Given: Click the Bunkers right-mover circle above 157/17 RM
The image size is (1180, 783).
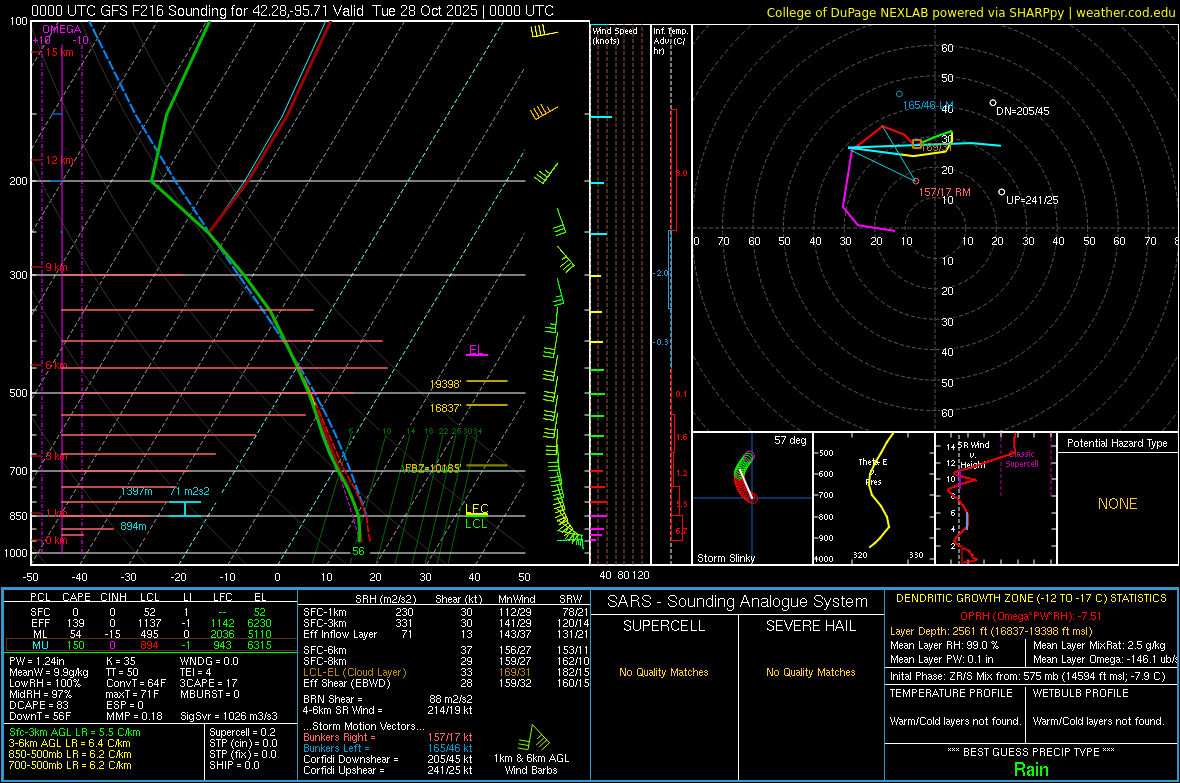Looking at the screenshot, I should [x=916, y=181].
